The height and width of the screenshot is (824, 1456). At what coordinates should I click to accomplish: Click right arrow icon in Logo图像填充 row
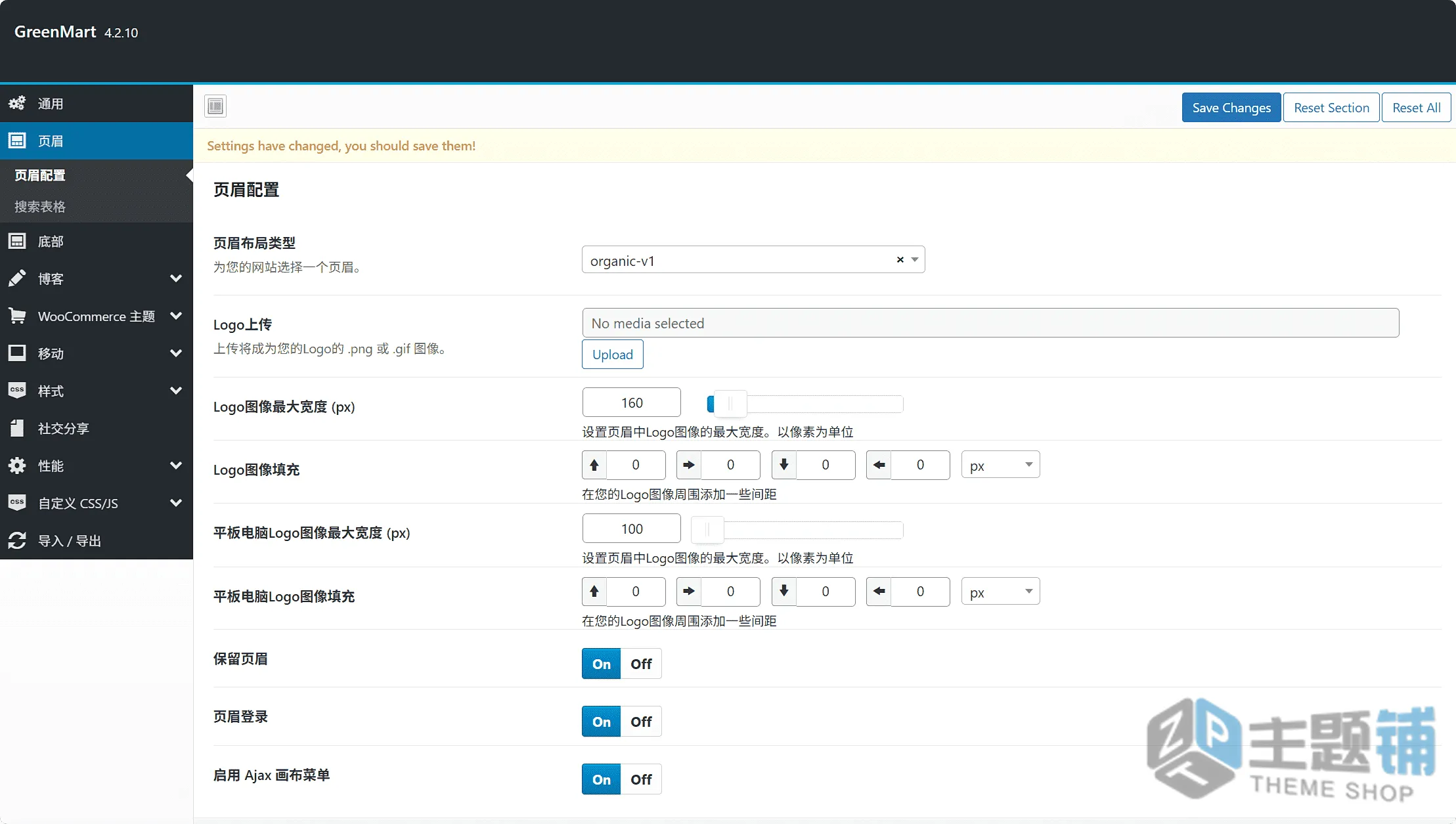(x=689, y=465)
